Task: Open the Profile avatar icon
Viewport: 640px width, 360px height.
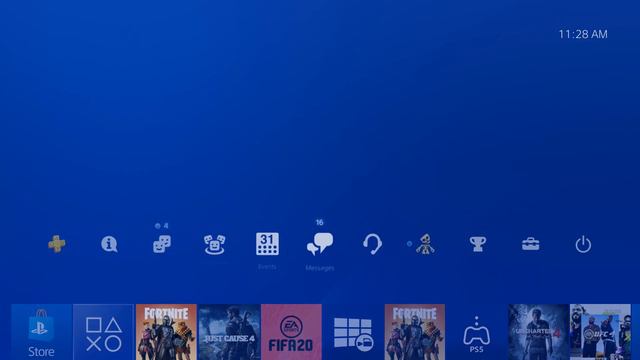Action: tap(425, 244)
